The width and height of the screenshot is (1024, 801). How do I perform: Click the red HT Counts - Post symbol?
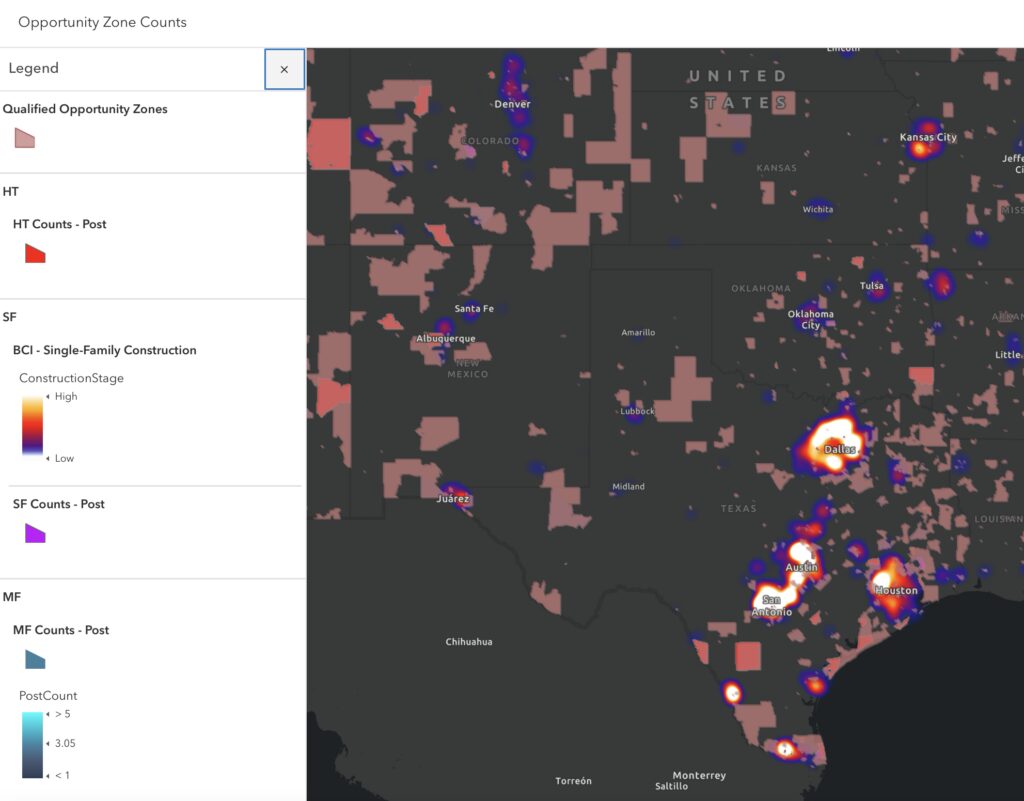tap(35, 253)
